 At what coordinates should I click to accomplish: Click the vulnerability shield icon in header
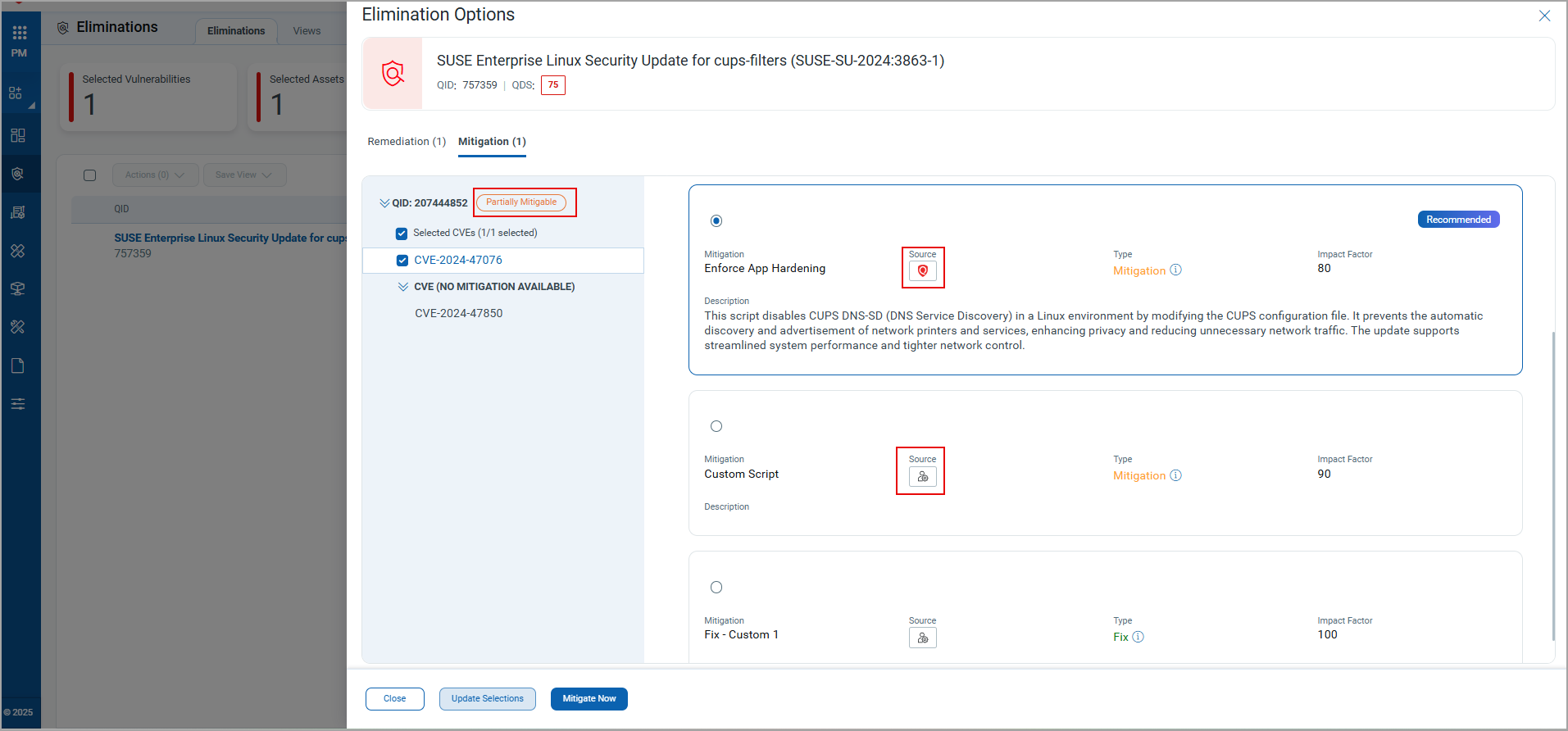(393, 74)
